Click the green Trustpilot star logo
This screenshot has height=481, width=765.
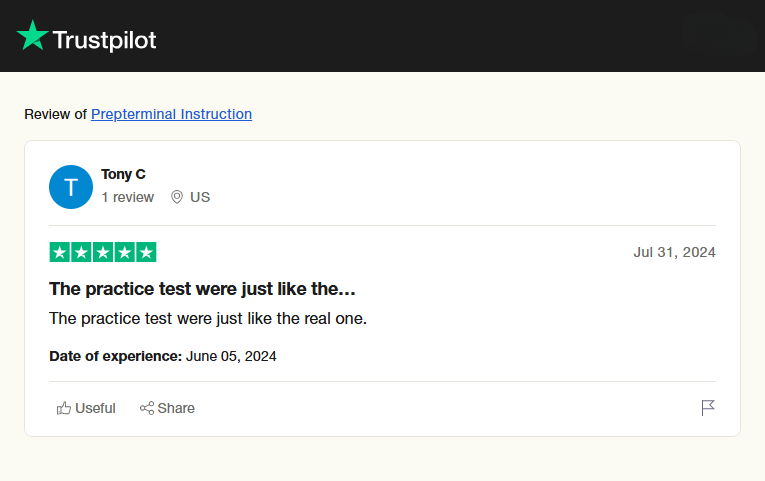[x=32, y=36]
